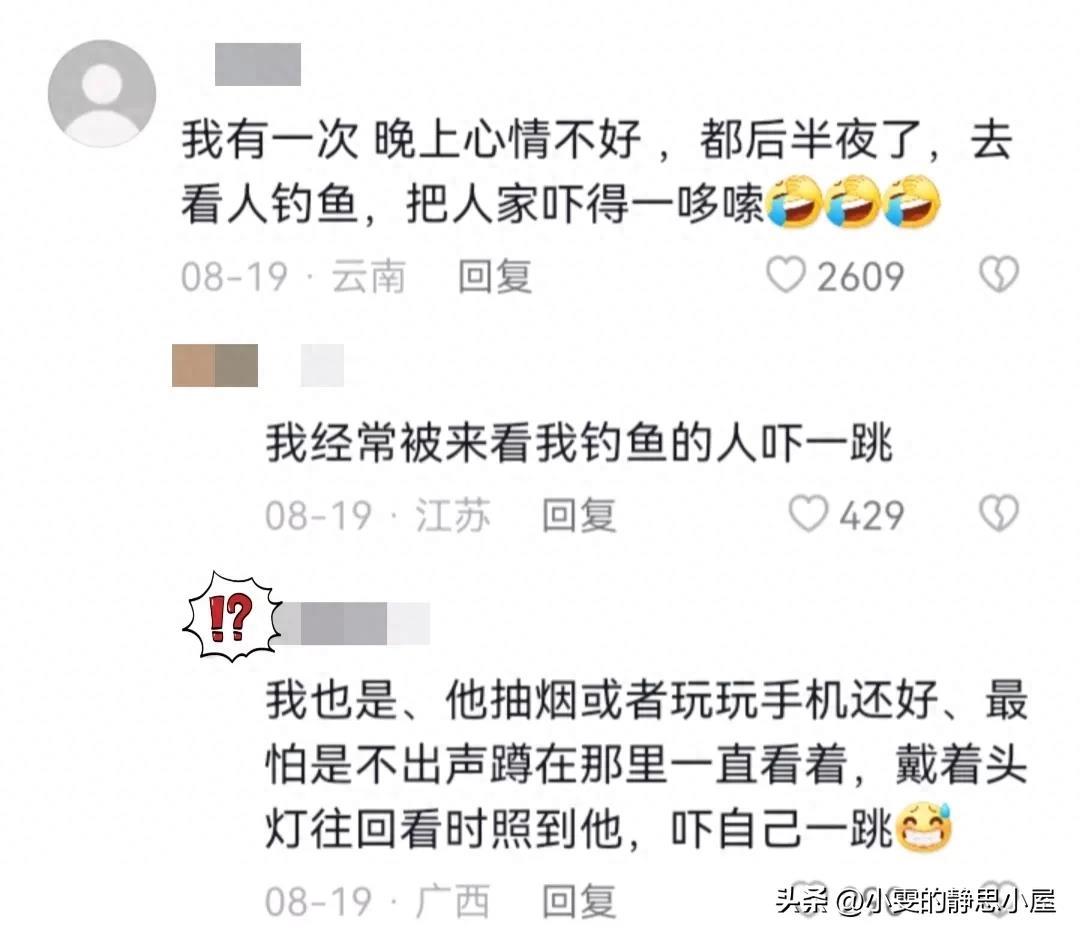Tap the 08-19 · 云南 timestamp
The height and width of the screenshot is (939, 1080).
[x=293, y=277]
